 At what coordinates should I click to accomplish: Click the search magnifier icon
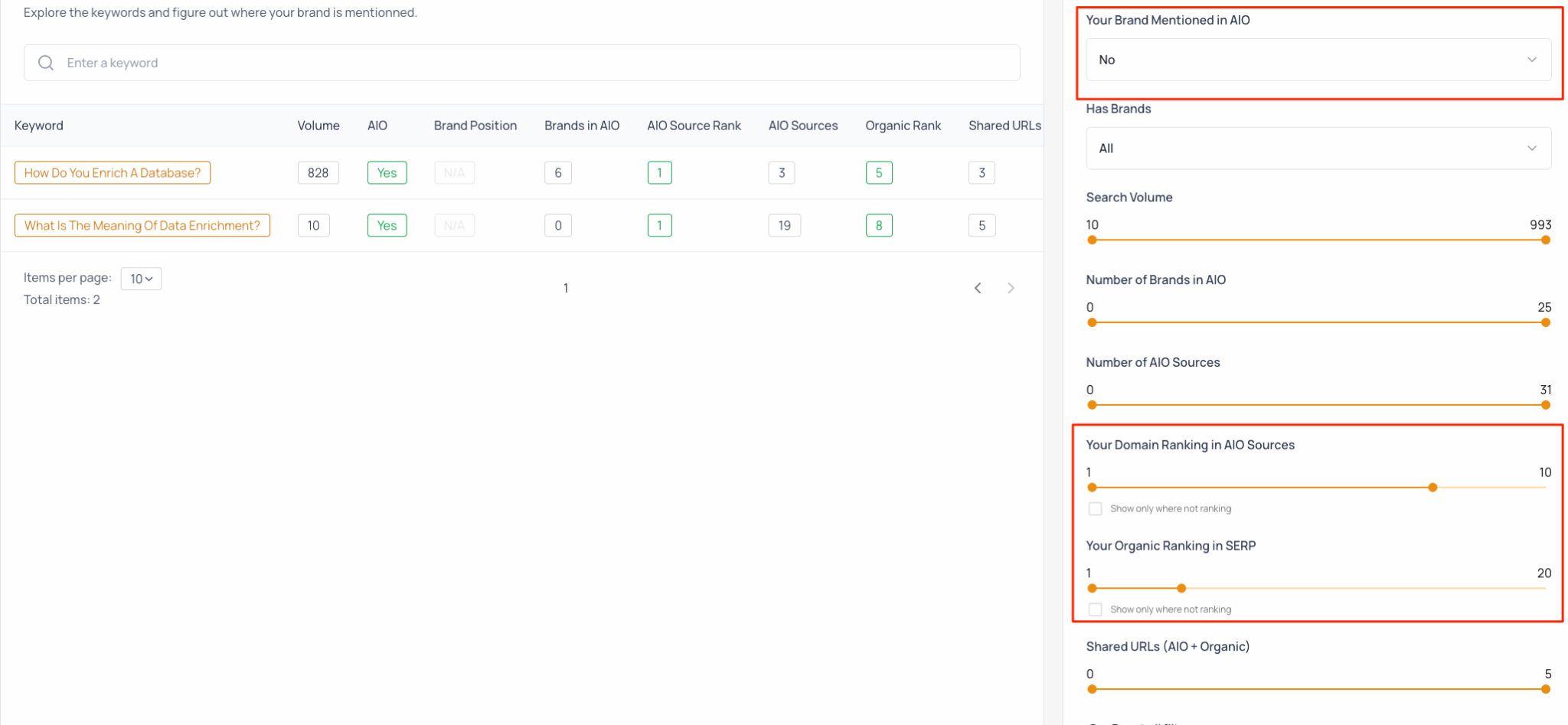pyautogui.click(x=46, y=63)
